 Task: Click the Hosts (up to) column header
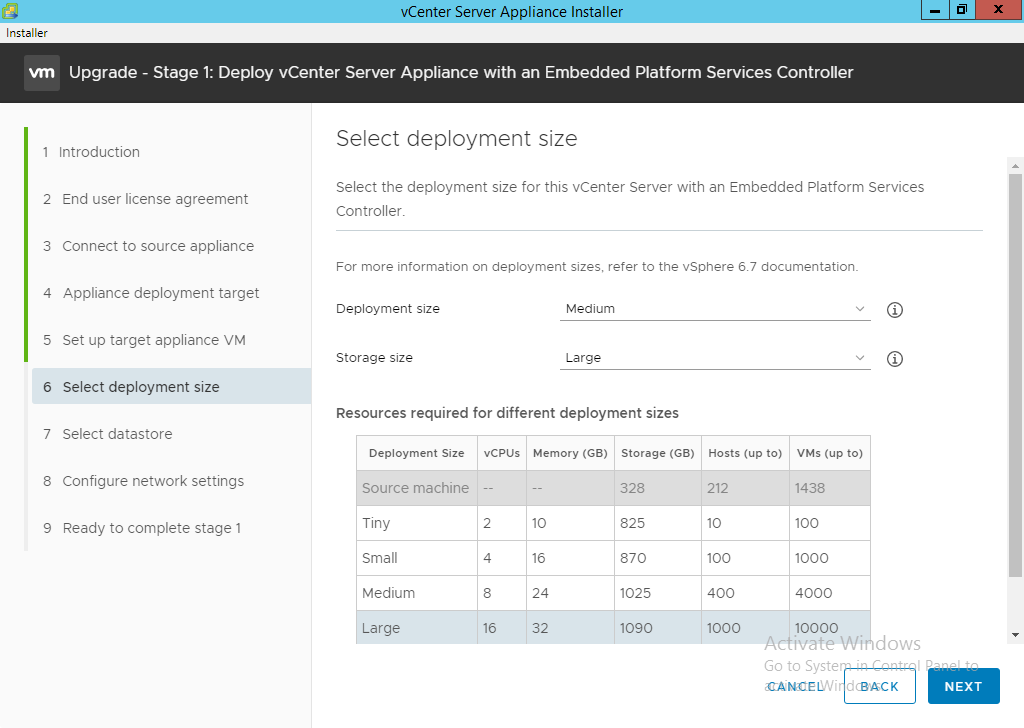point(745,453)
